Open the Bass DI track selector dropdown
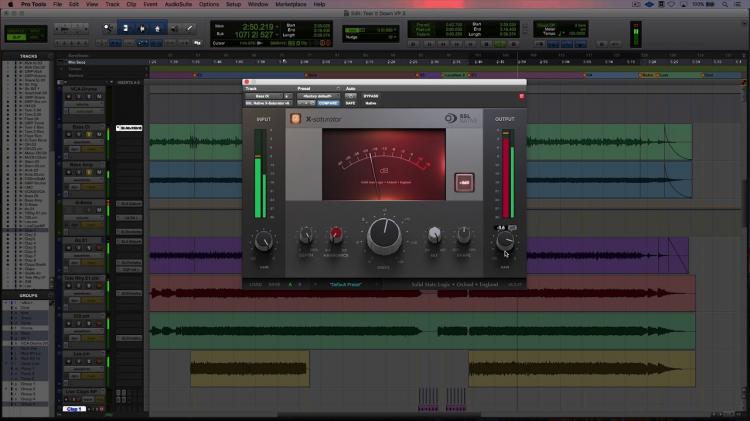 [265, 96]
